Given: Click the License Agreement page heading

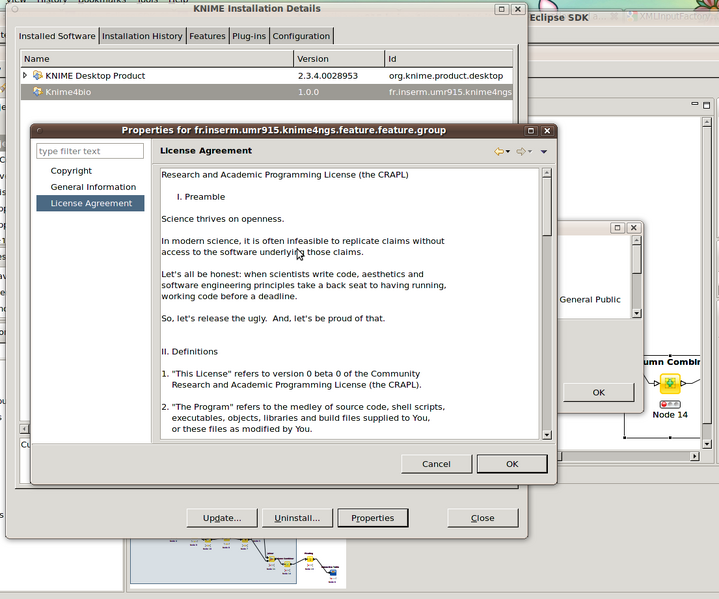Looking at the screenshot, I should [206, 150].
